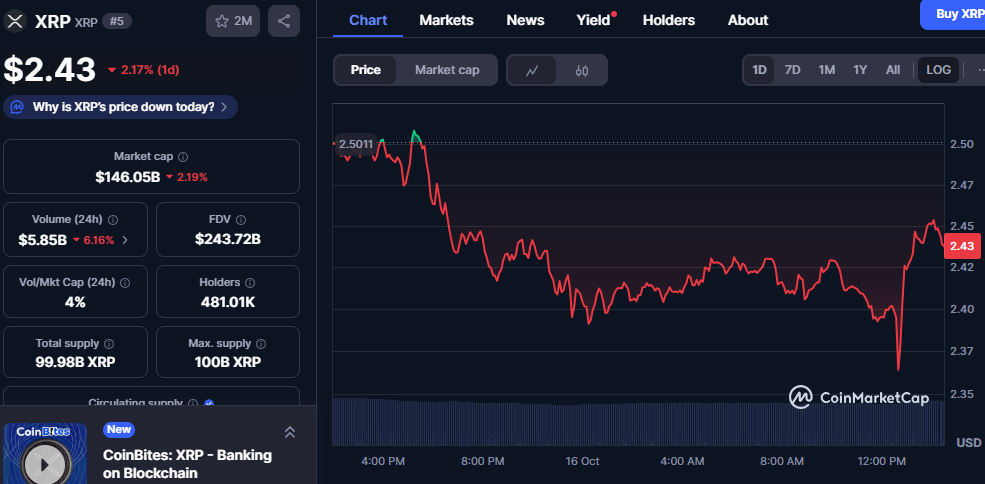The width and height of the screenshot is (985, 484).
Task: Click Market cap info icon
Action: pyautogui.click(x=183, y=157)
